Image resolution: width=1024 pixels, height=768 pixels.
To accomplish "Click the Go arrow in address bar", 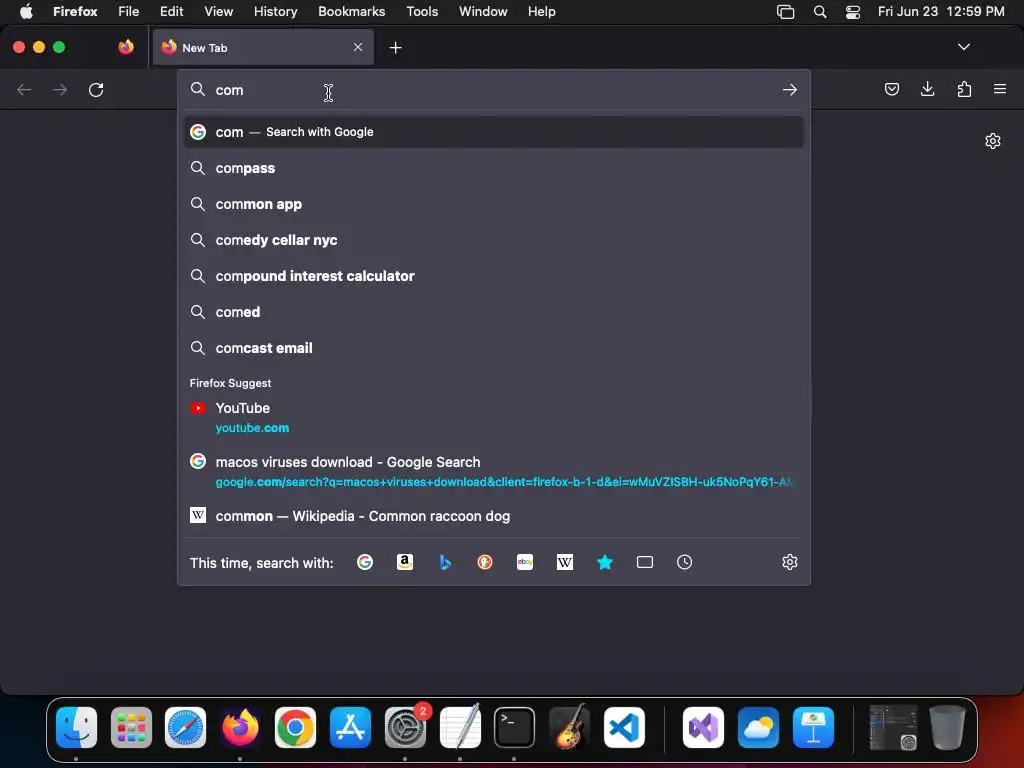I will click(x=790, y=89).
